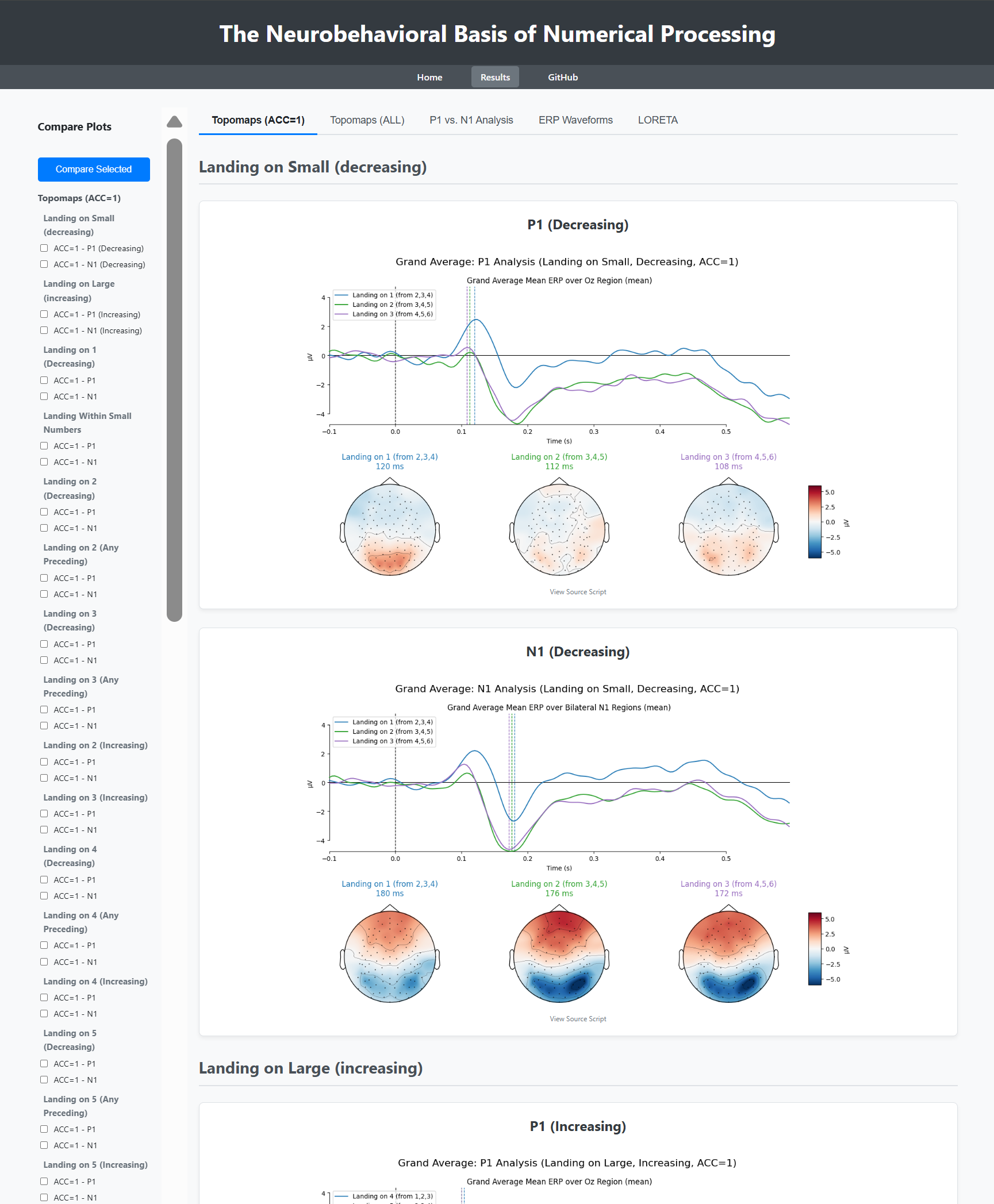Click the 'Compare Plots' sidebar heading

click(75, 127)
